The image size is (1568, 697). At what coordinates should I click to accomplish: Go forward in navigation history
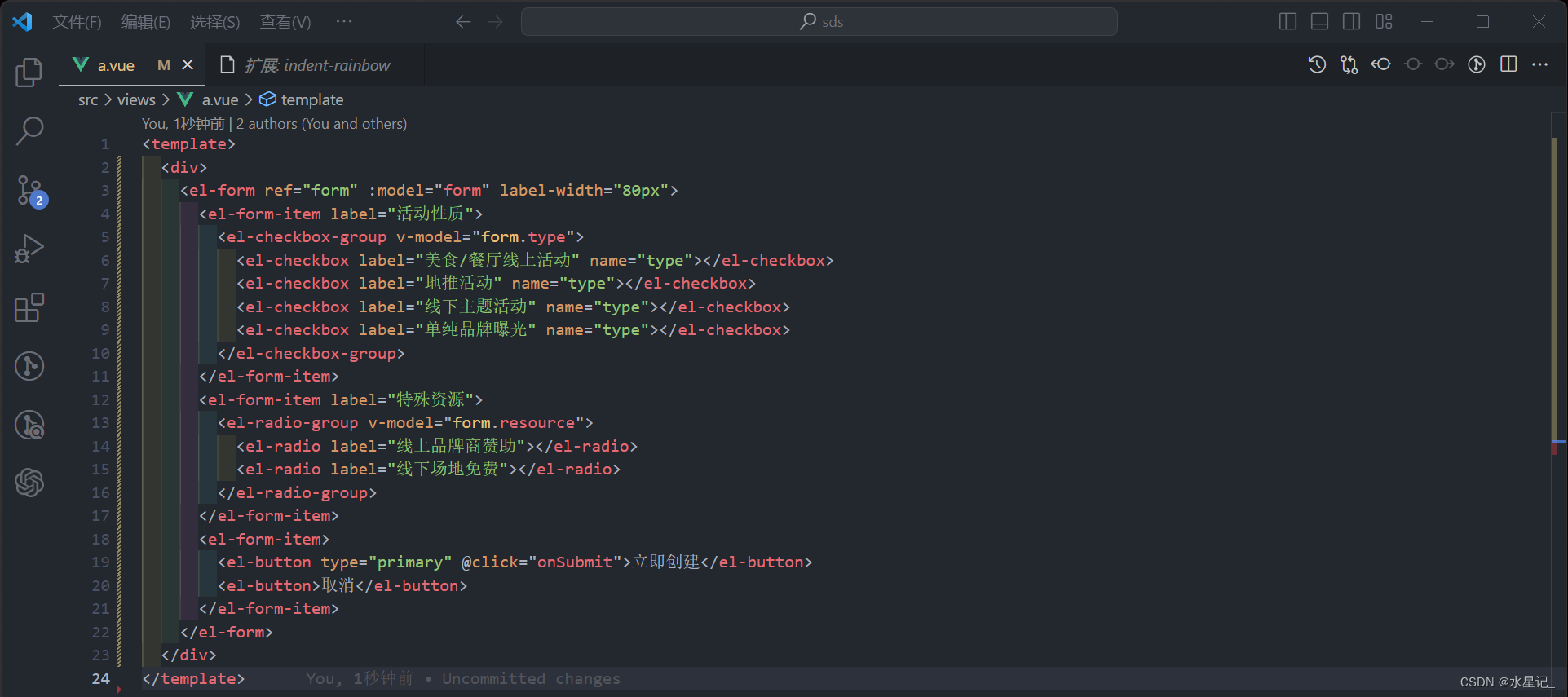point(496,22)
